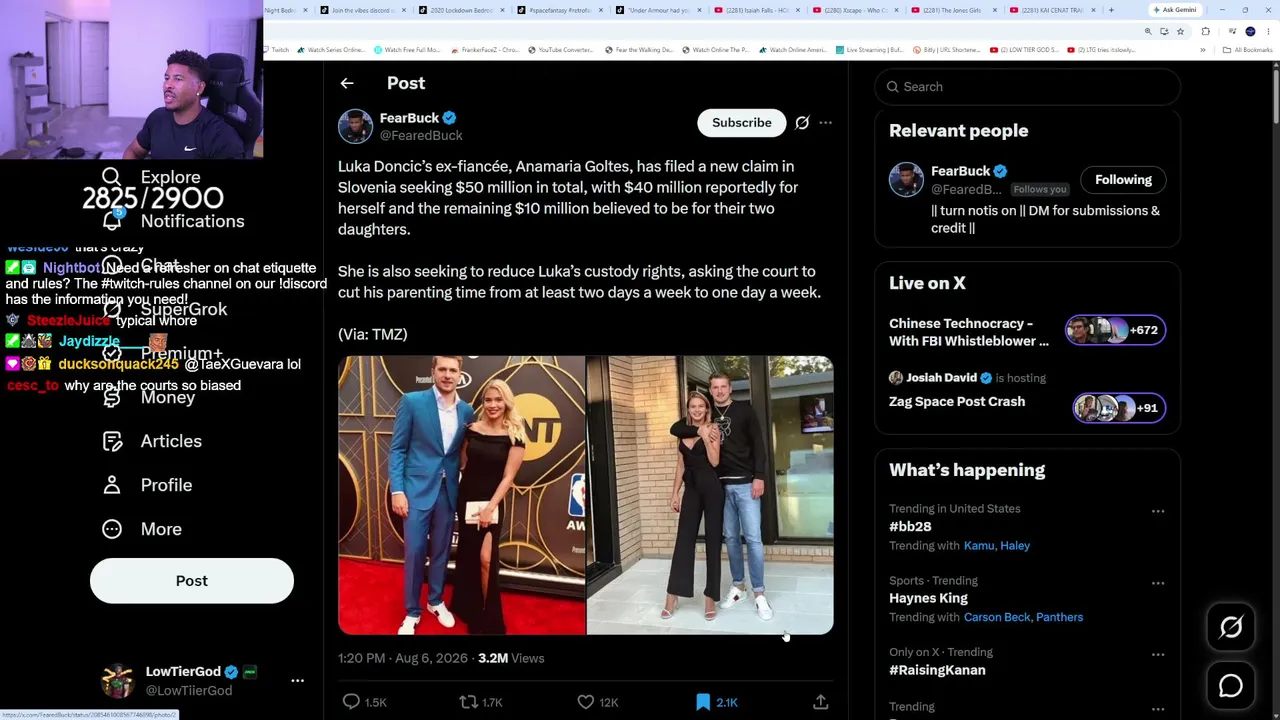Click the Articles icon in the sidebar
The width and height of the screenshot is (1280, 720).
click(112, 441)
